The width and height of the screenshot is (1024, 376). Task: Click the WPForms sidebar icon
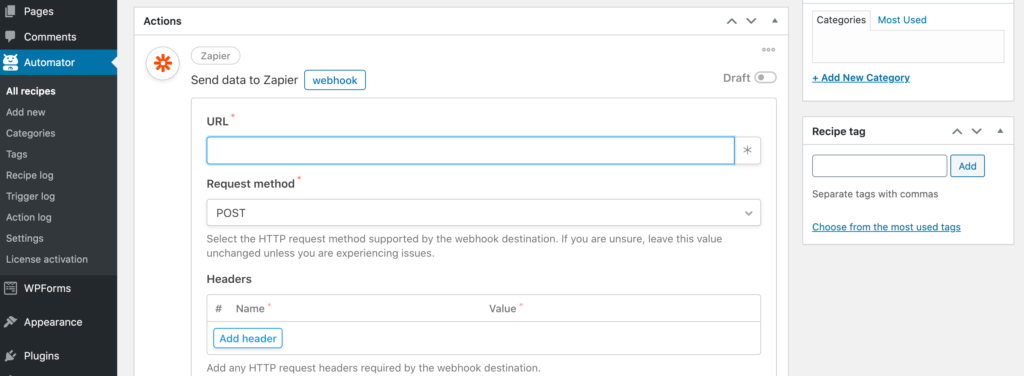(x=10, y=288)
